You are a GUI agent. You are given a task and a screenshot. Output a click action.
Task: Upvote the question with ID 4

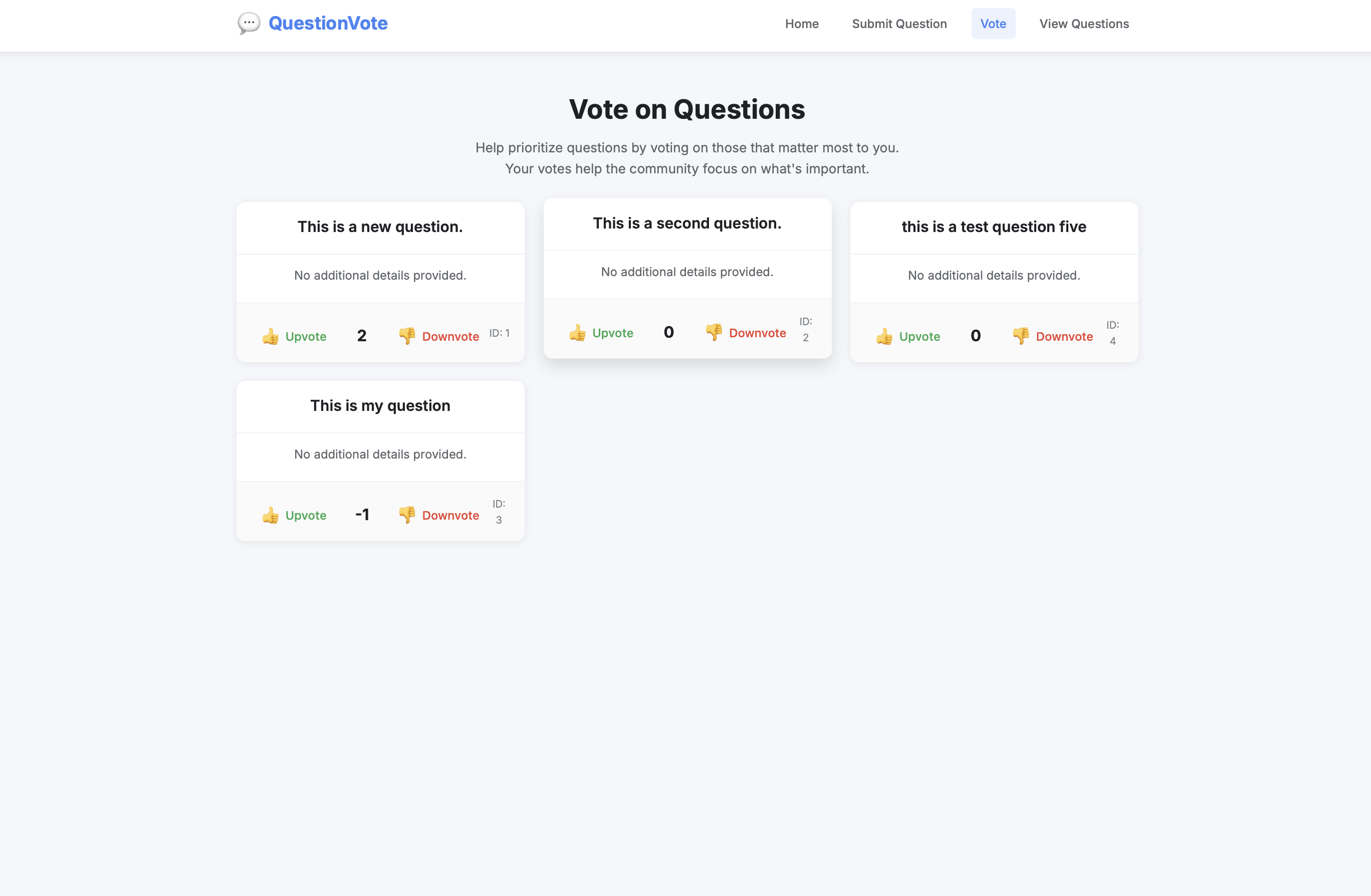[x=908, y=337]
